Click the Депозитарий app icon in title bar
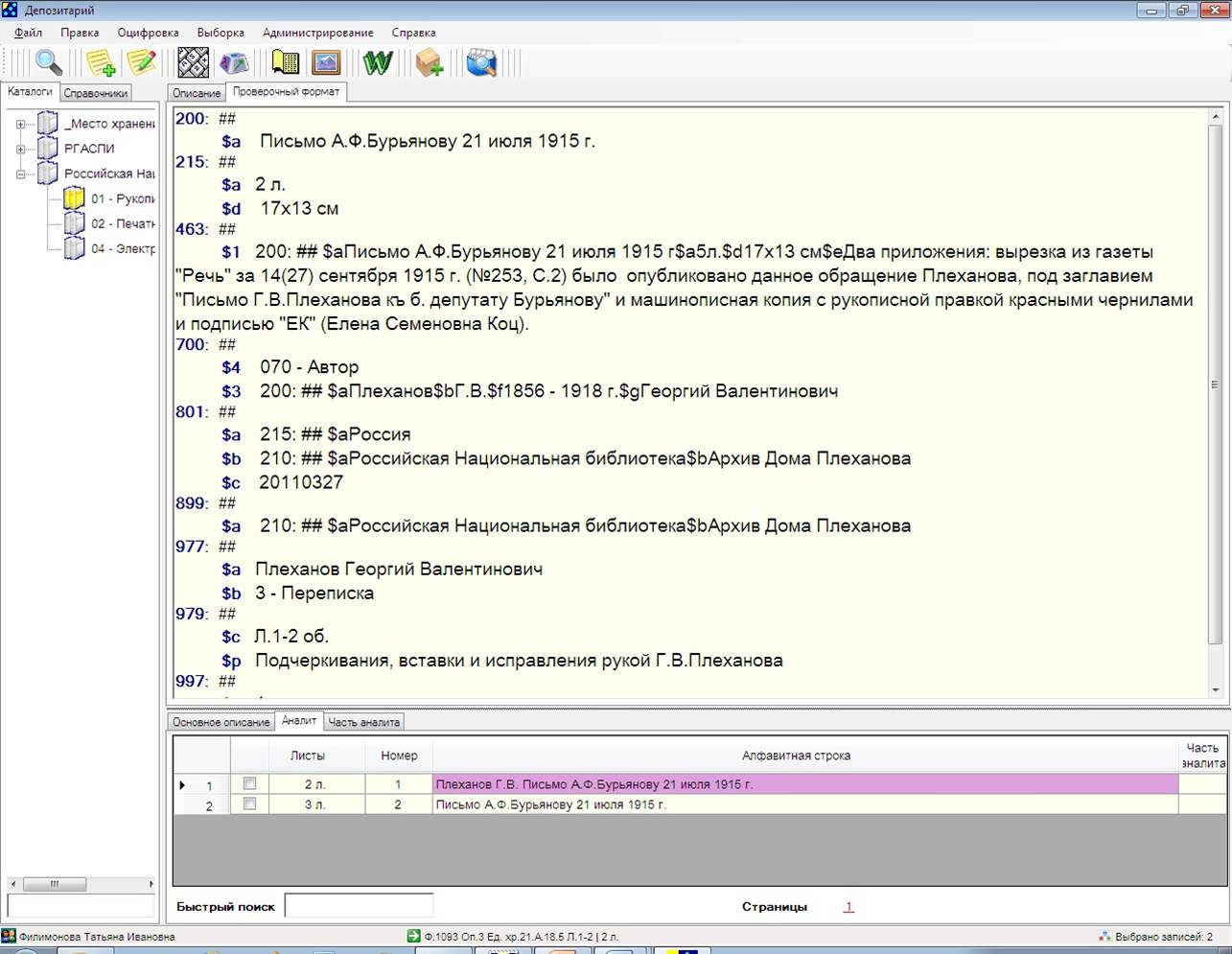 tap(11, 10)
